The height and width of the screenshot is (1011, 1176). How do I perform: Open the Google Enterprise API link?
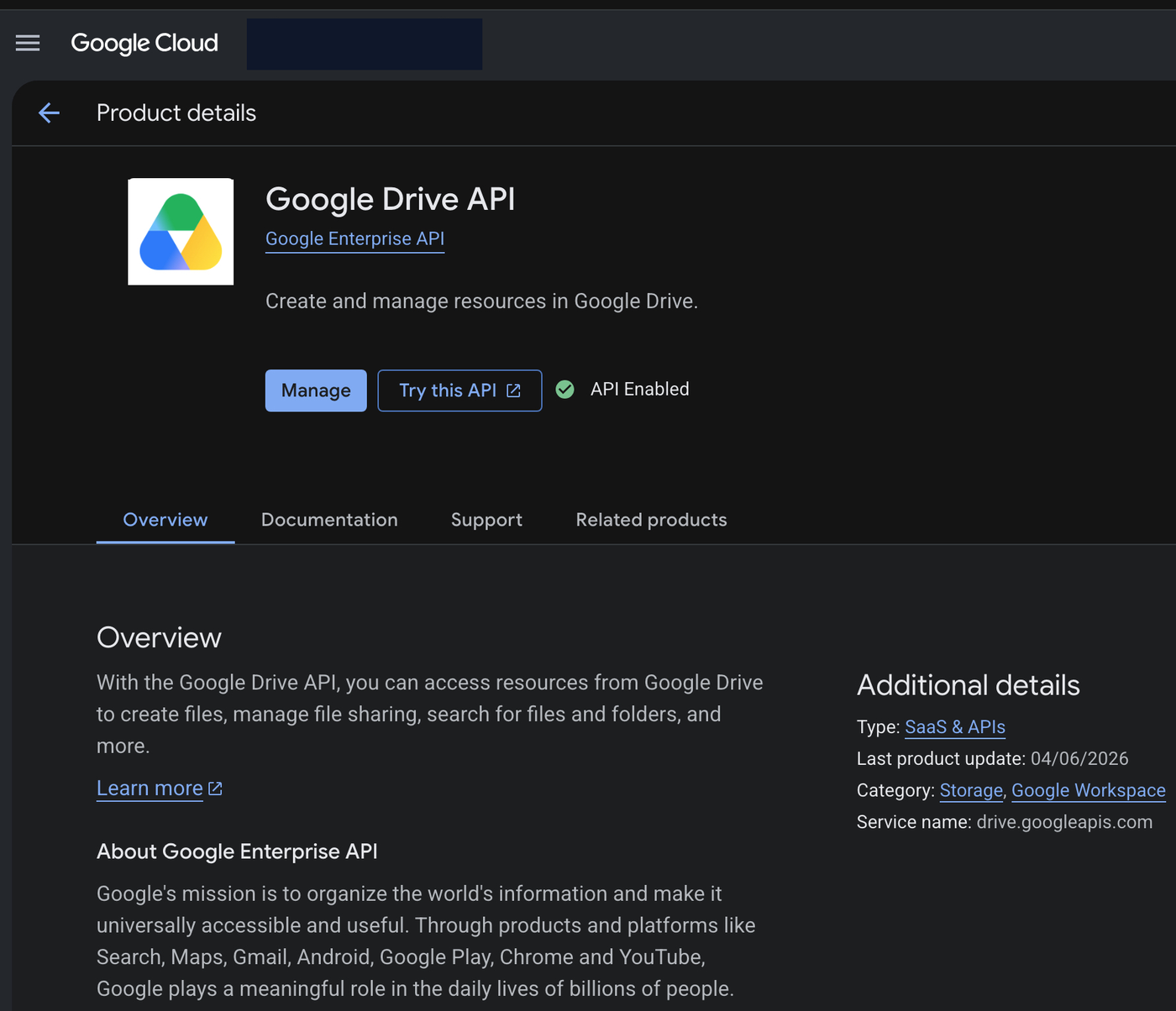(x=354, y=239)
